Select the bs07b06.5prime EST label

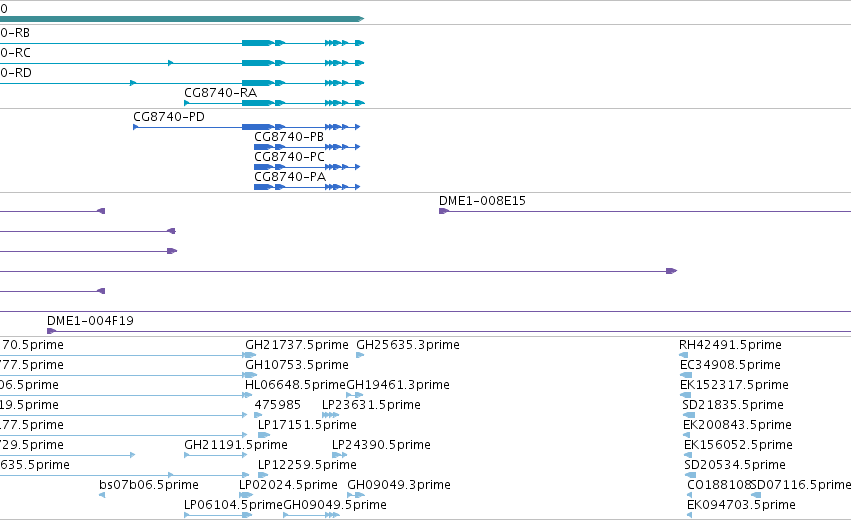coord(149,485)
